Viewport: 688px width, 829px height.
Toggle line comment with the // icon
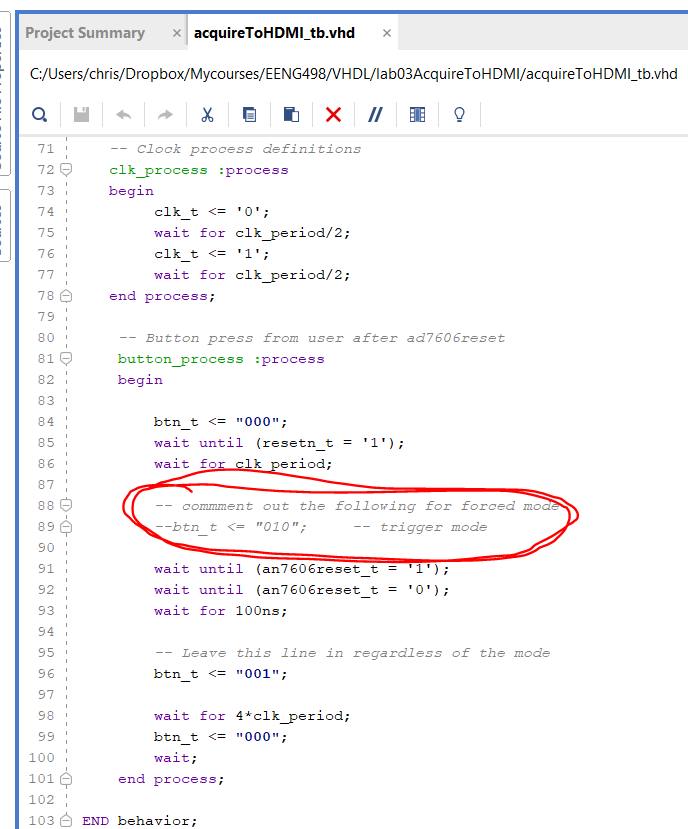click(375, 114)
